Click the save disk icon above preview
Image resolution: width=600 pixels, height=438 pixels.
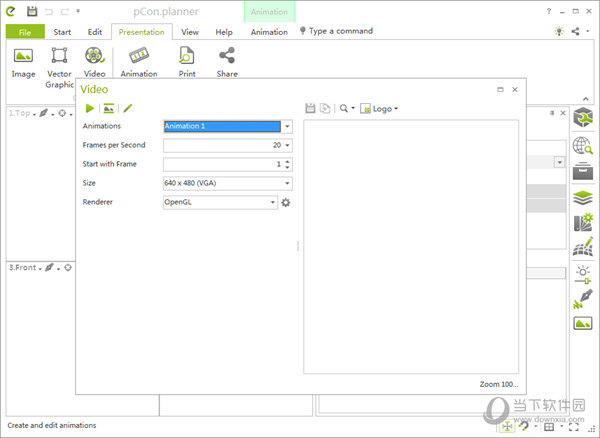pyautogui.click(x=310, y=109)
